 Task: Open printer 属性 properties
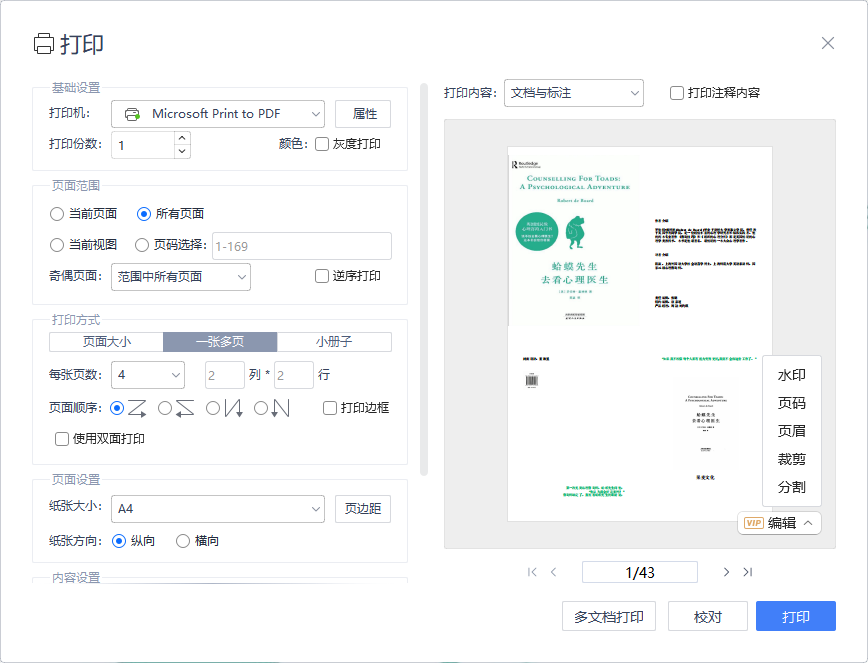pos(363,114)
